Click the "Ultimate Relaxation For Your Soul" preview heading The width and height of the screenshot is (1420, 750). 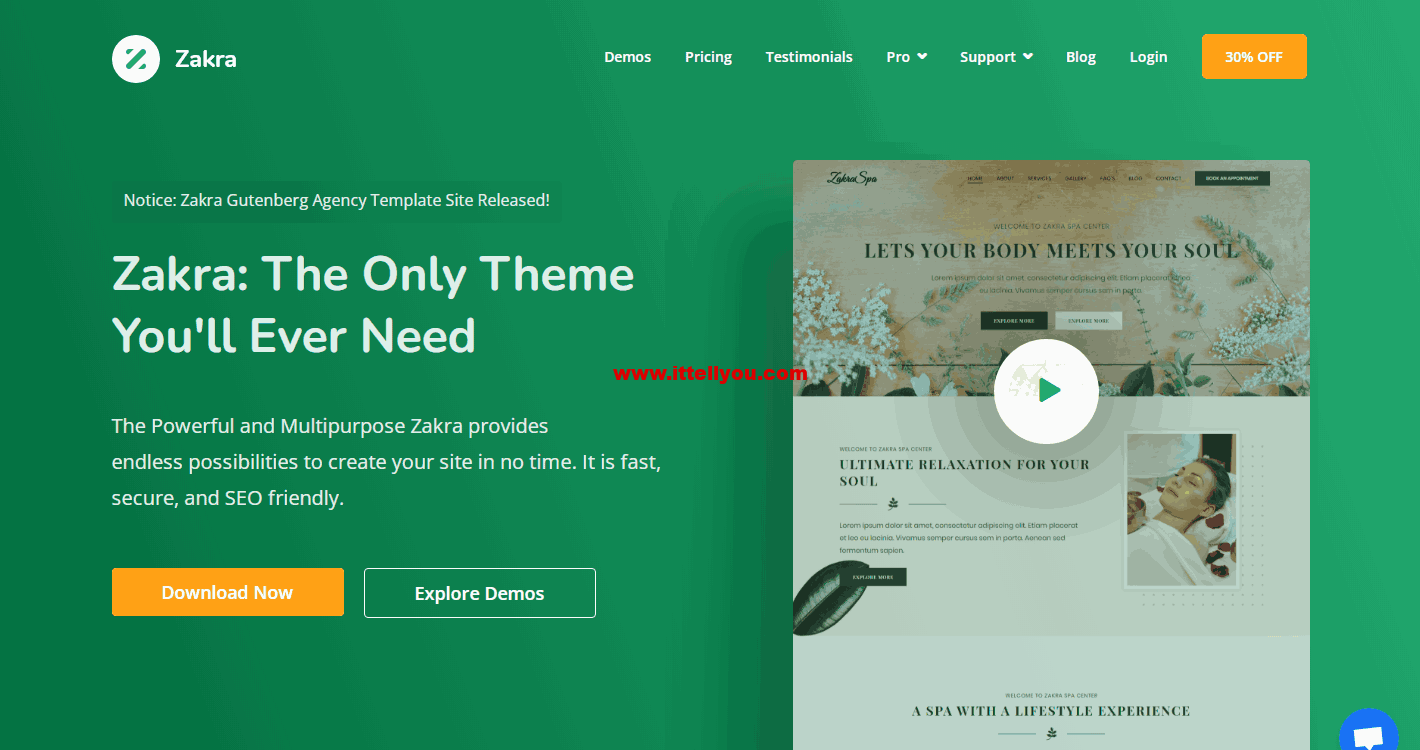[x=964, y=472]
